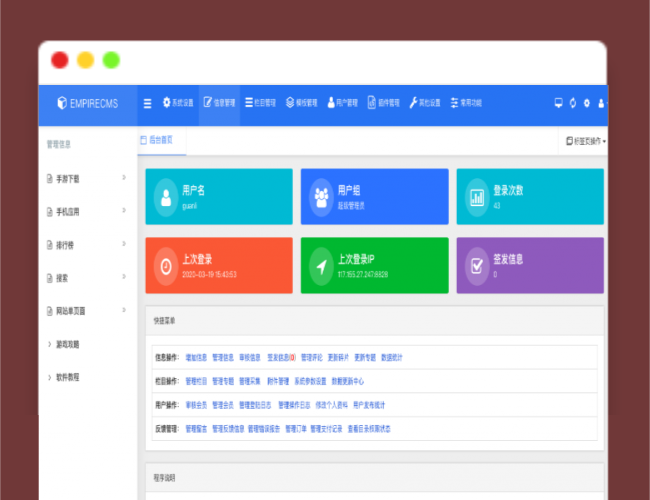Click the 上次登录 clock icon

click(x=166, y=266)
